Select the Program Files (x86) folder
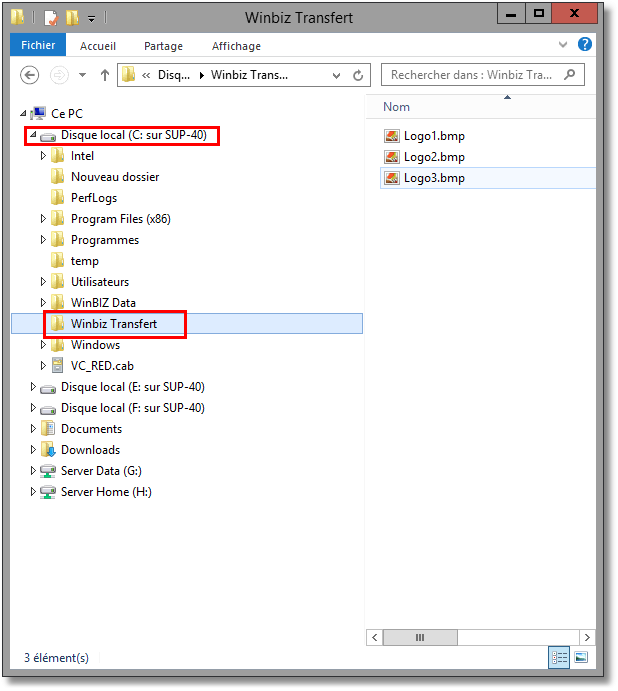 (x=121, y=219)
